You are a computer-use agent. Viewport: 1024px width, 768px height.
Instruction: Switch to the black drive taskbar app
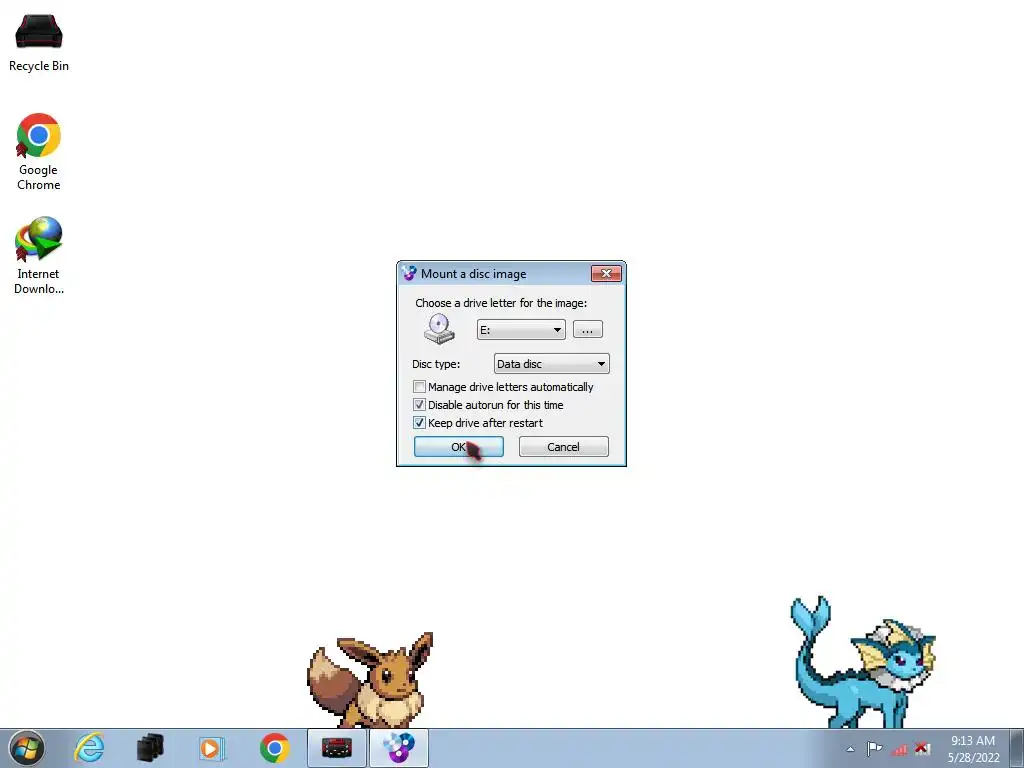pyautogui.click(x=336, y=748)
